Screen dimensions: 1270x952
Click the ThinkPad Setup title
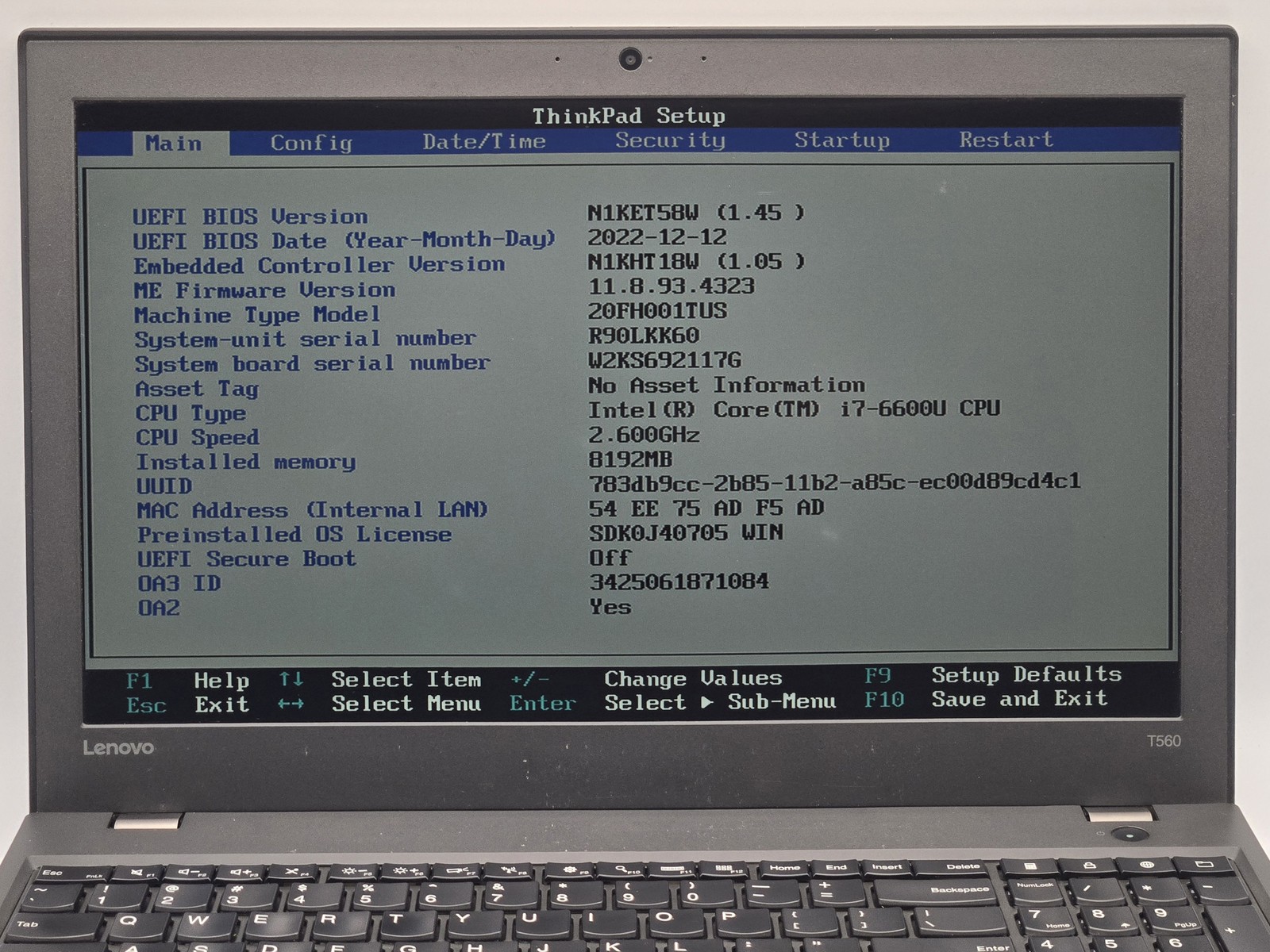coord(629,116)
